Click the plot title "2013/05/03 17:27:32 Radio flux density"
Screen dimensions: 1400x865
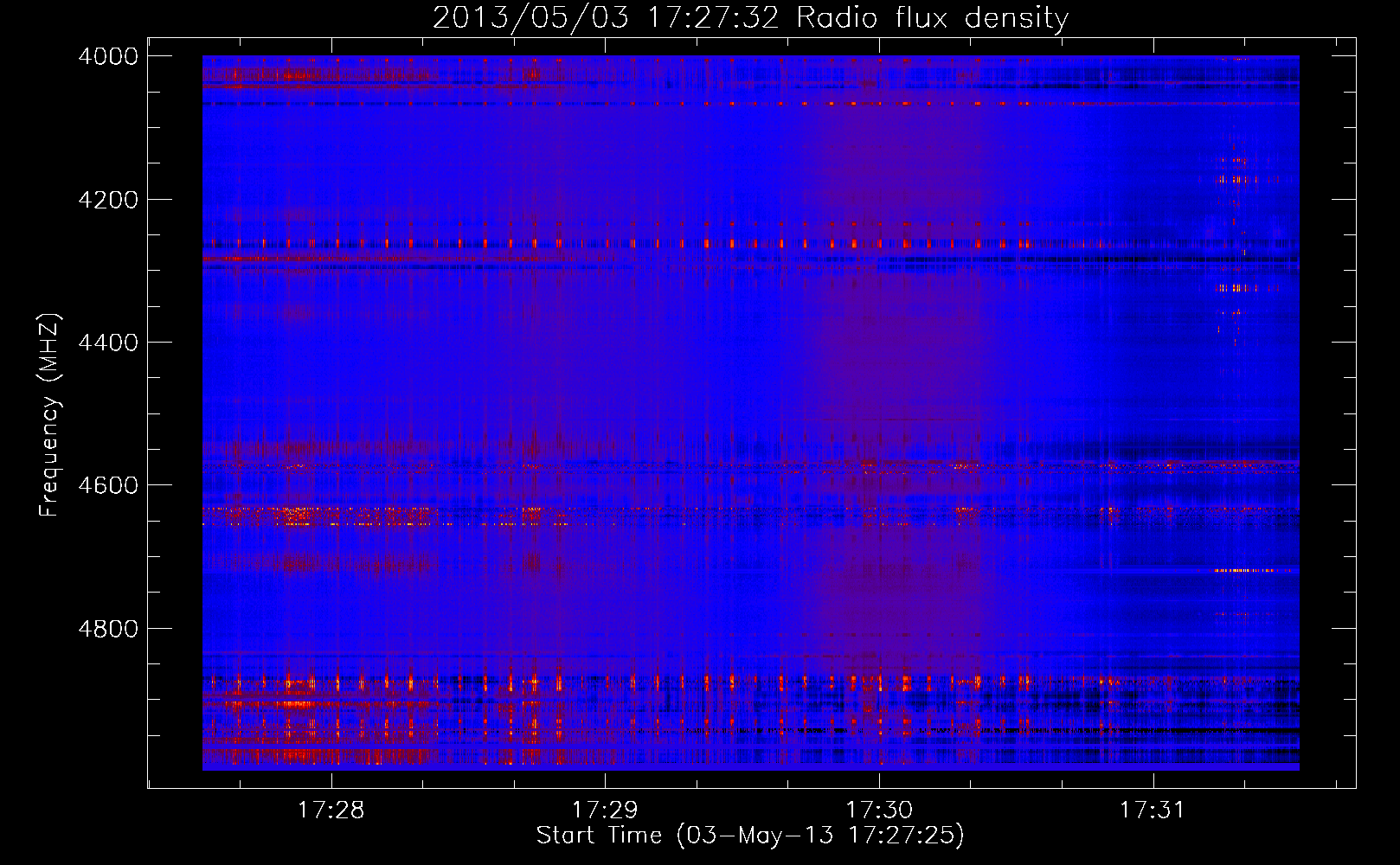pos(750,17)
